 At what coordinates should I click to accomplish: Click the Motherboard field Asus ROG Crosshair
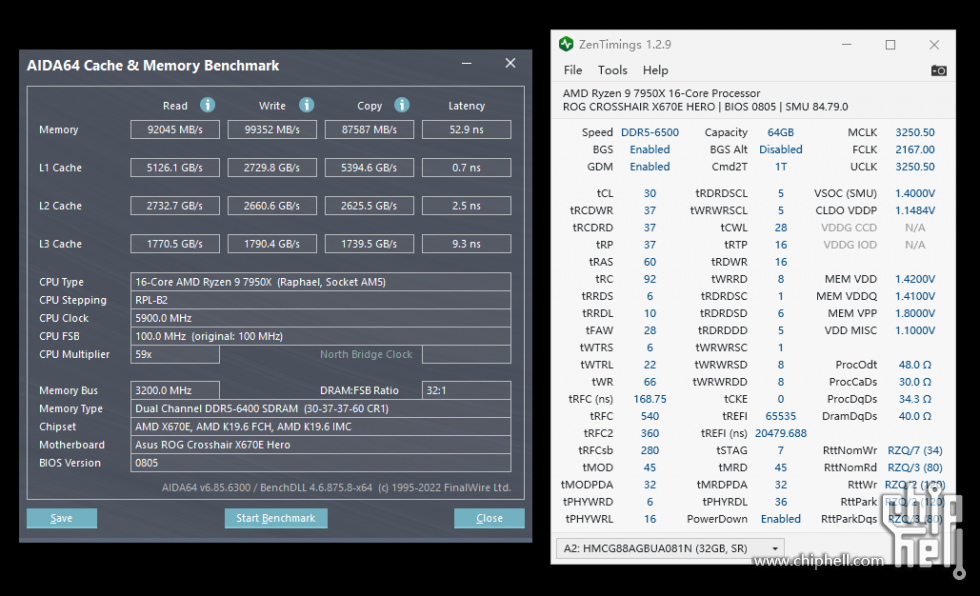[x=321, y=445]
